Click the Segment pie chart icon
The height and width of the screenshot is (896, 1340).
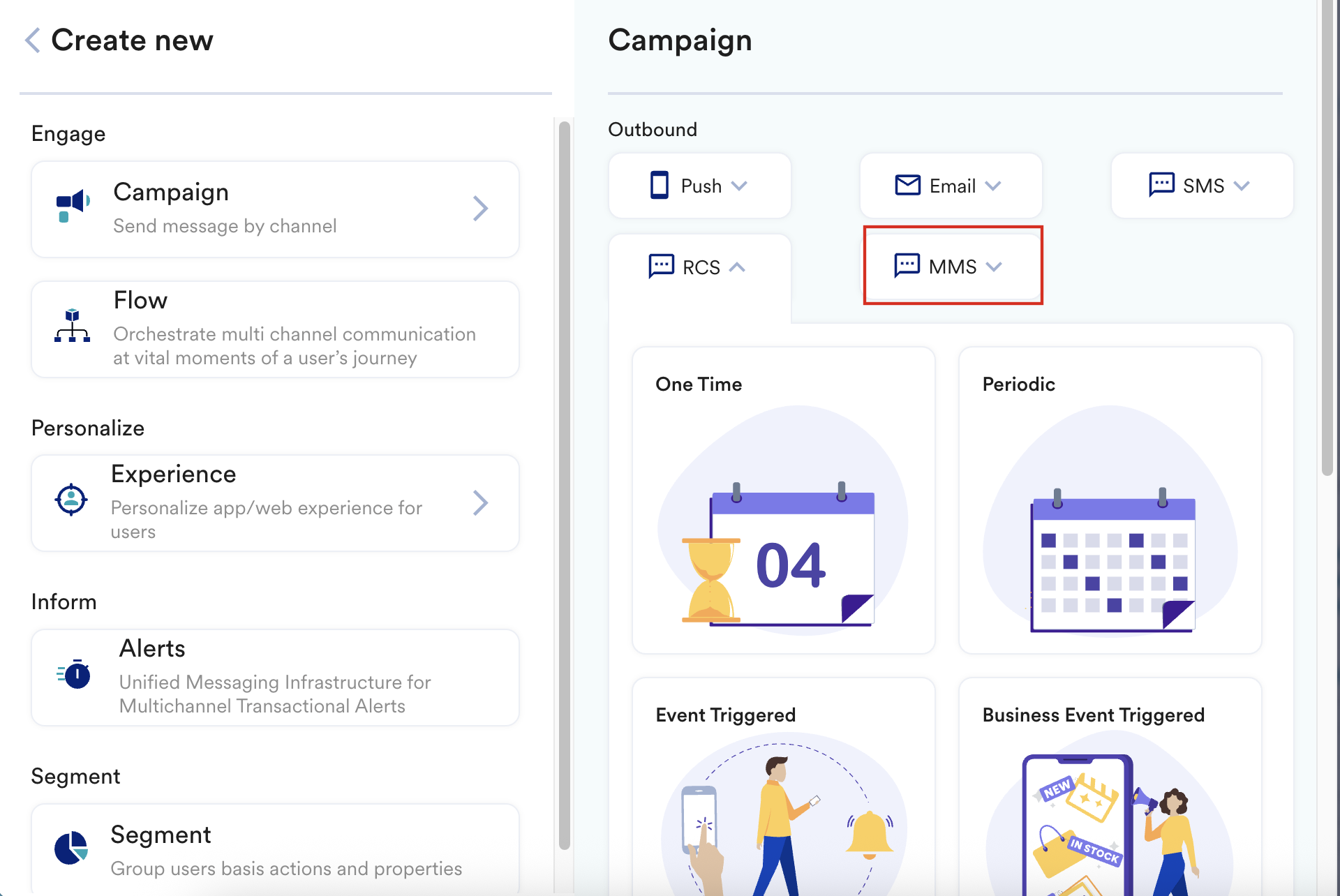[x=71, y=848]
